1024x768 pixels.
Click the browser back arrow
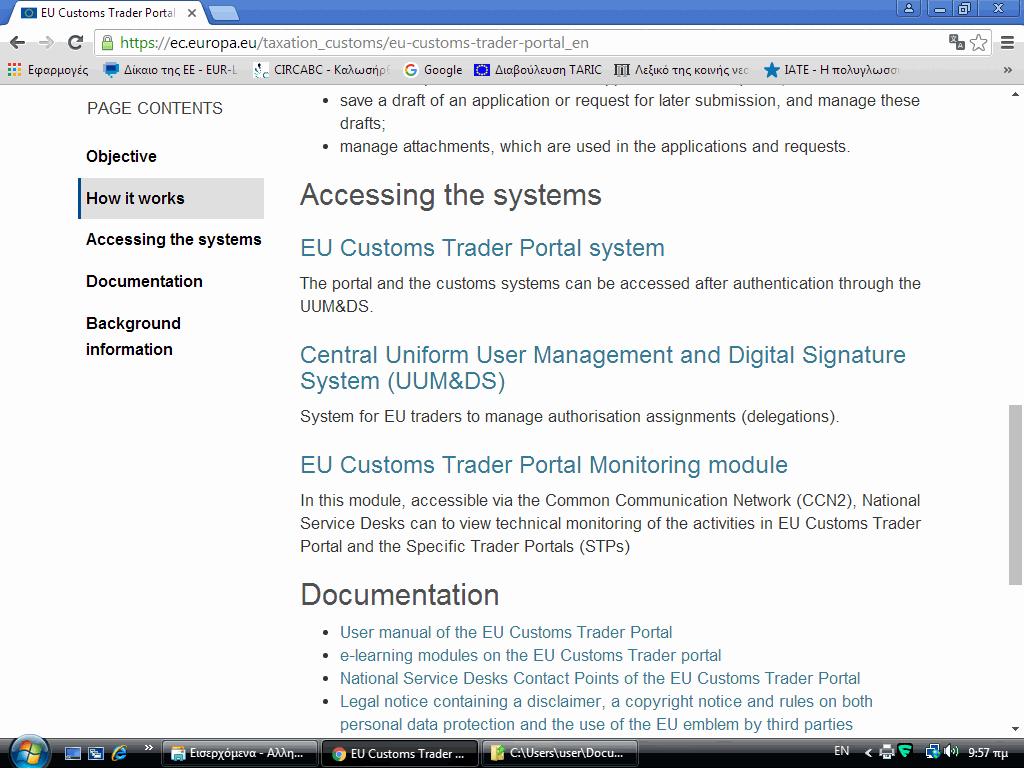17,42
